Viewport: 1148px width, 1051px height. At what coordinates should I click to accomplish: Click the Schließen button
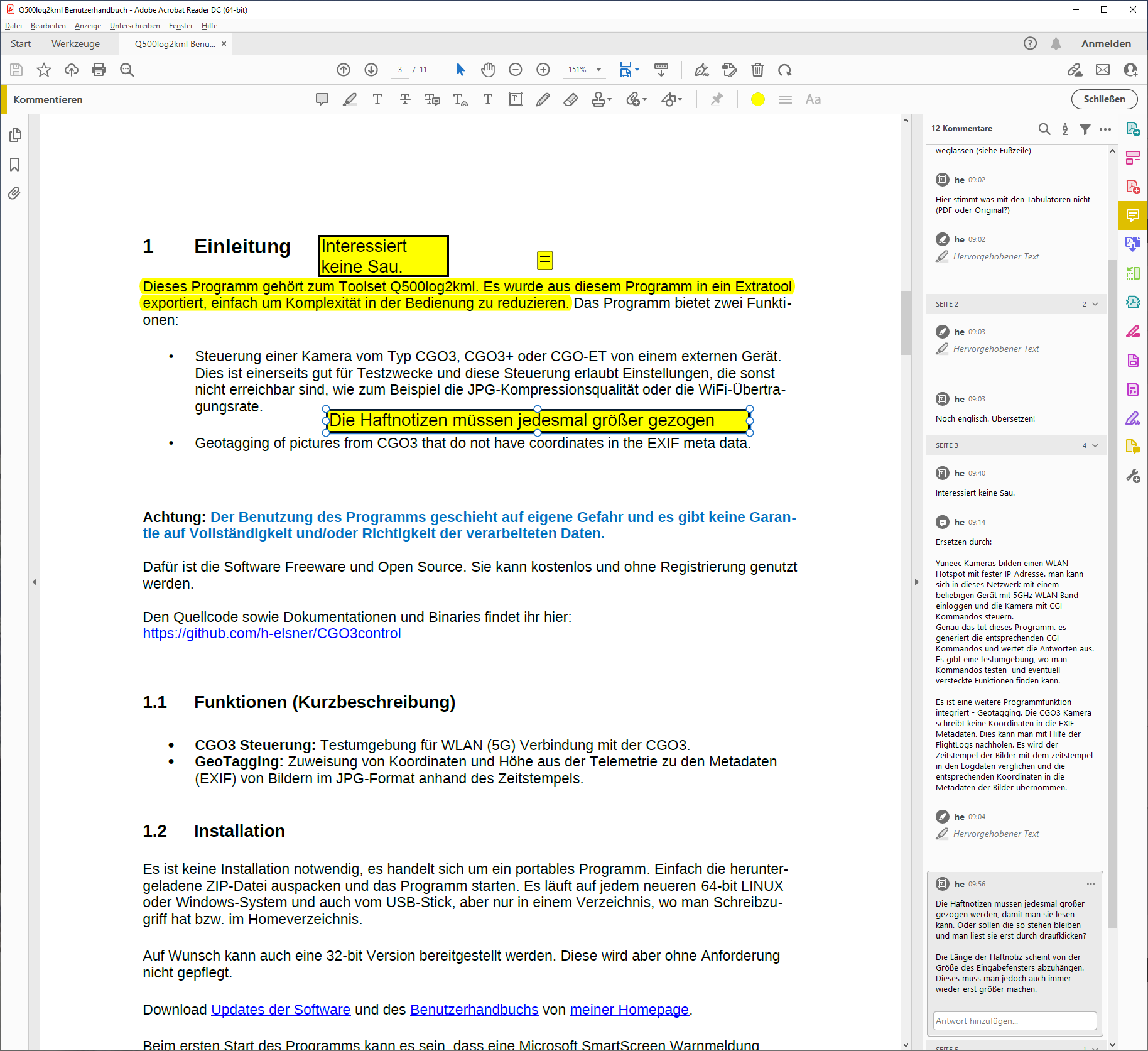point(1103,99)
